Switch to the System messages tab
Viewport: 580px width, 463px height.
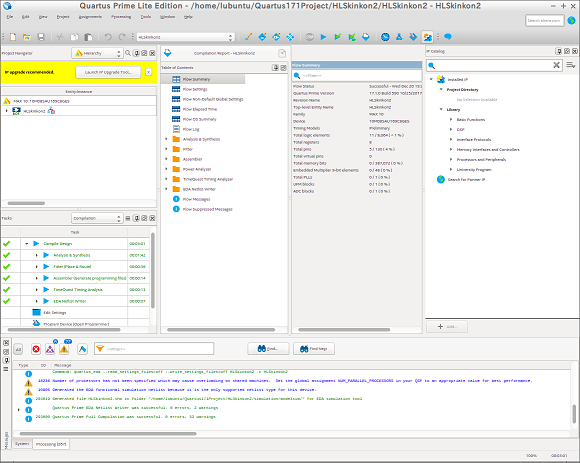22,444
